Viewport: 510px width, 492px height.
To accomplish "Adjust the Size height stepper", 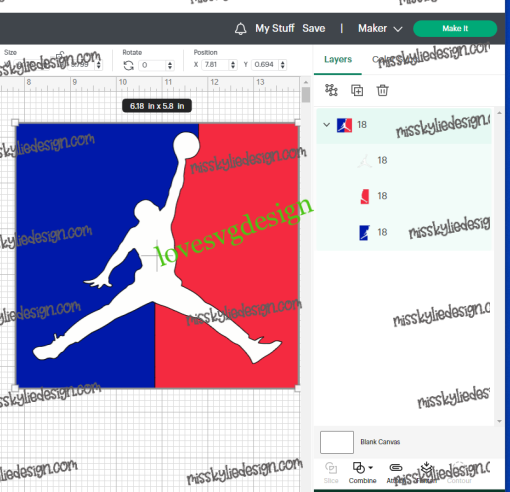I will click(x=98, y=65).
